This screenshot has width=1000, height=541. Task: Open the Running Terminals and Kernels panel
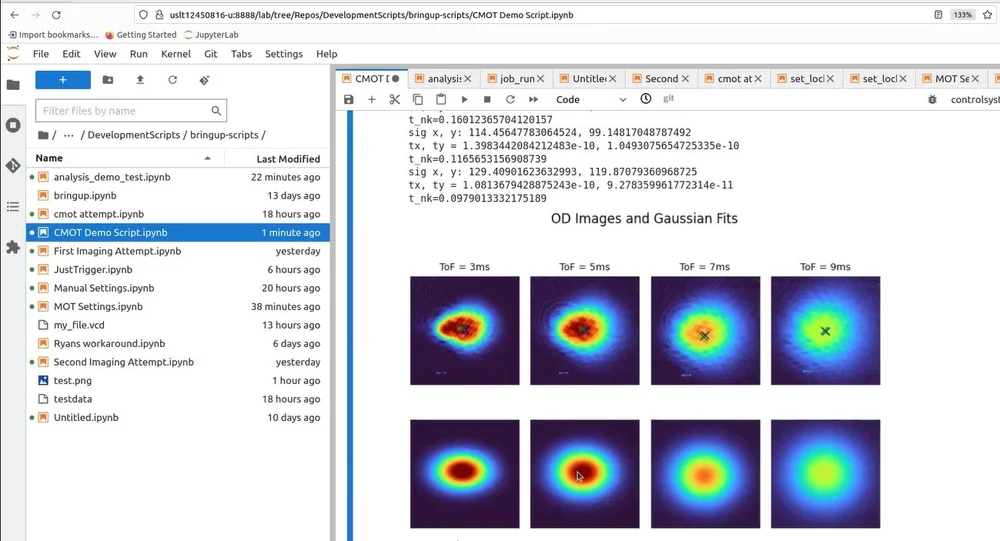pyautogui.click(x=13, y=125)
